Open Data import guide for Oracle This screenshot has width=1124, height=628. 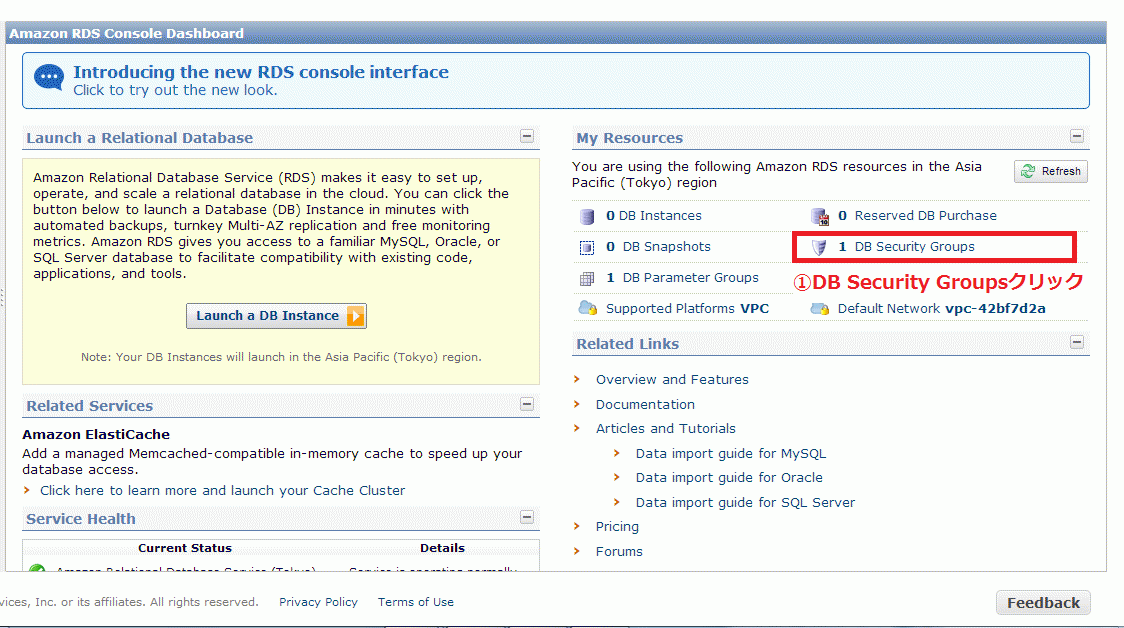(x=729, y=477)
